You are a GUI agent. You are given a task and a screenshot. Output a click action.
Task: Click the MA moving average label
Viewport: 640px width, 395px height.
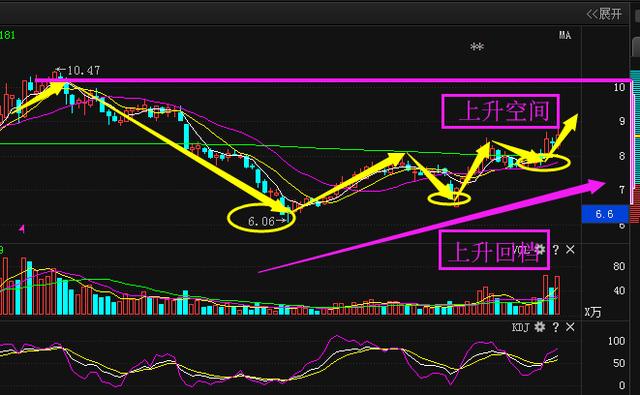(x=565, y=36)
